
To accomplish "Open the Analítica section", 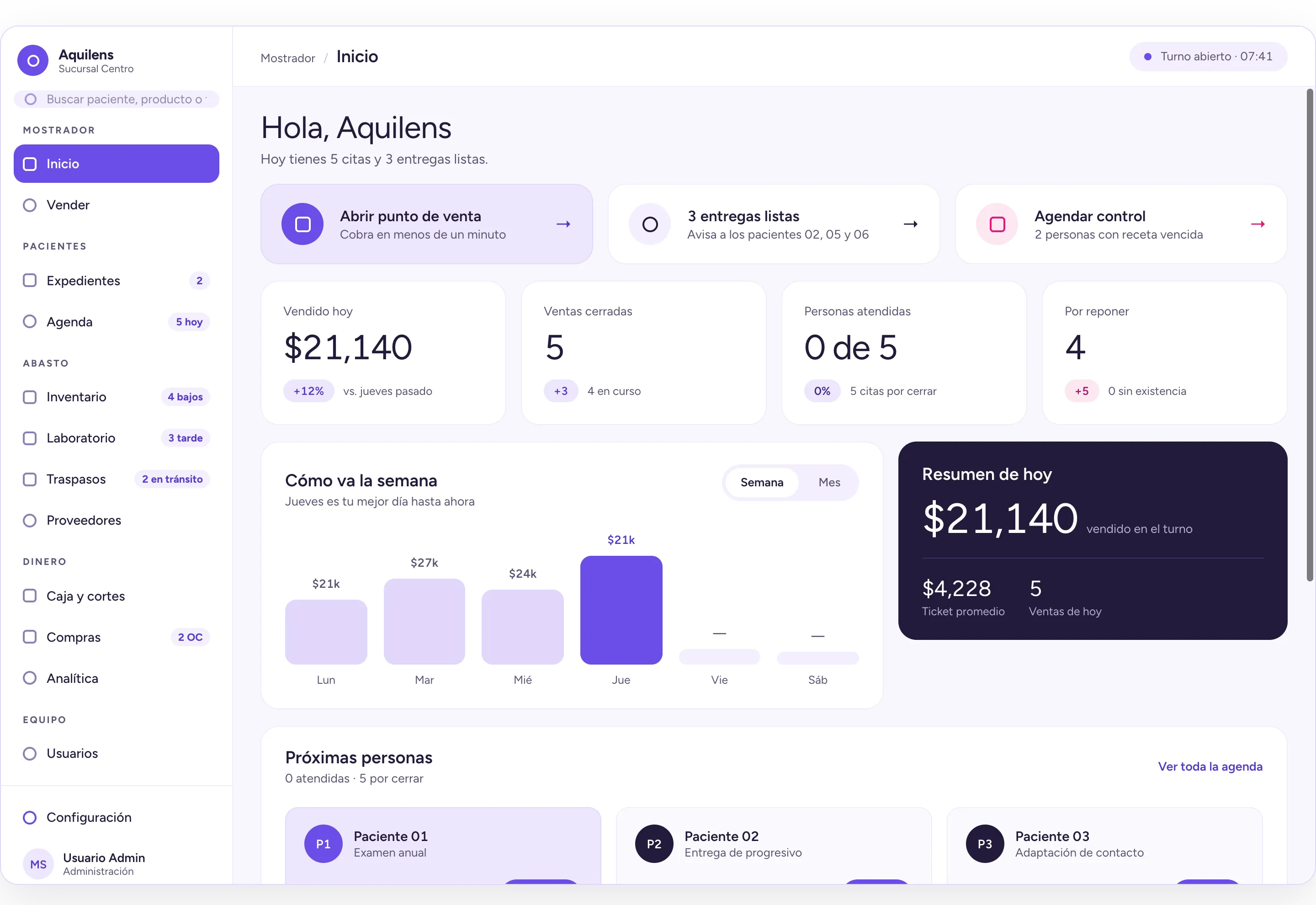I will pos(116,678).
